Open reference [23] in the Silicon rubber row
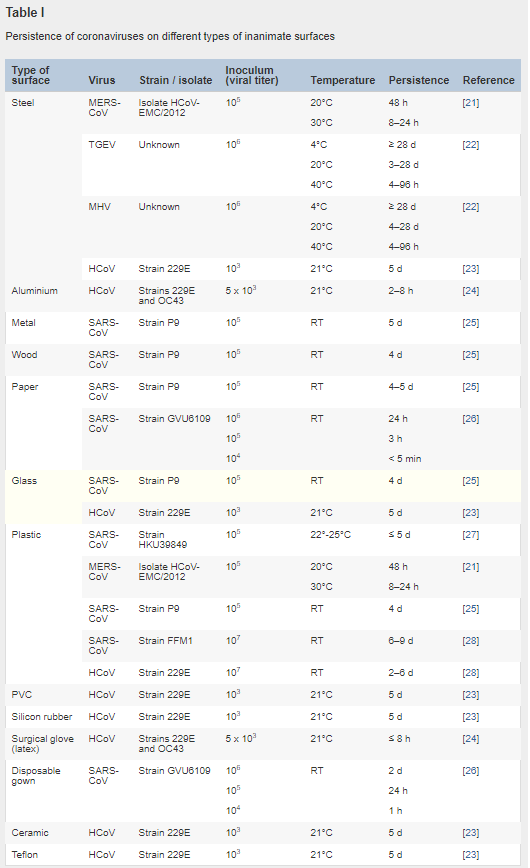This screenshot has height=868, width=530. (x=471, y=717)
